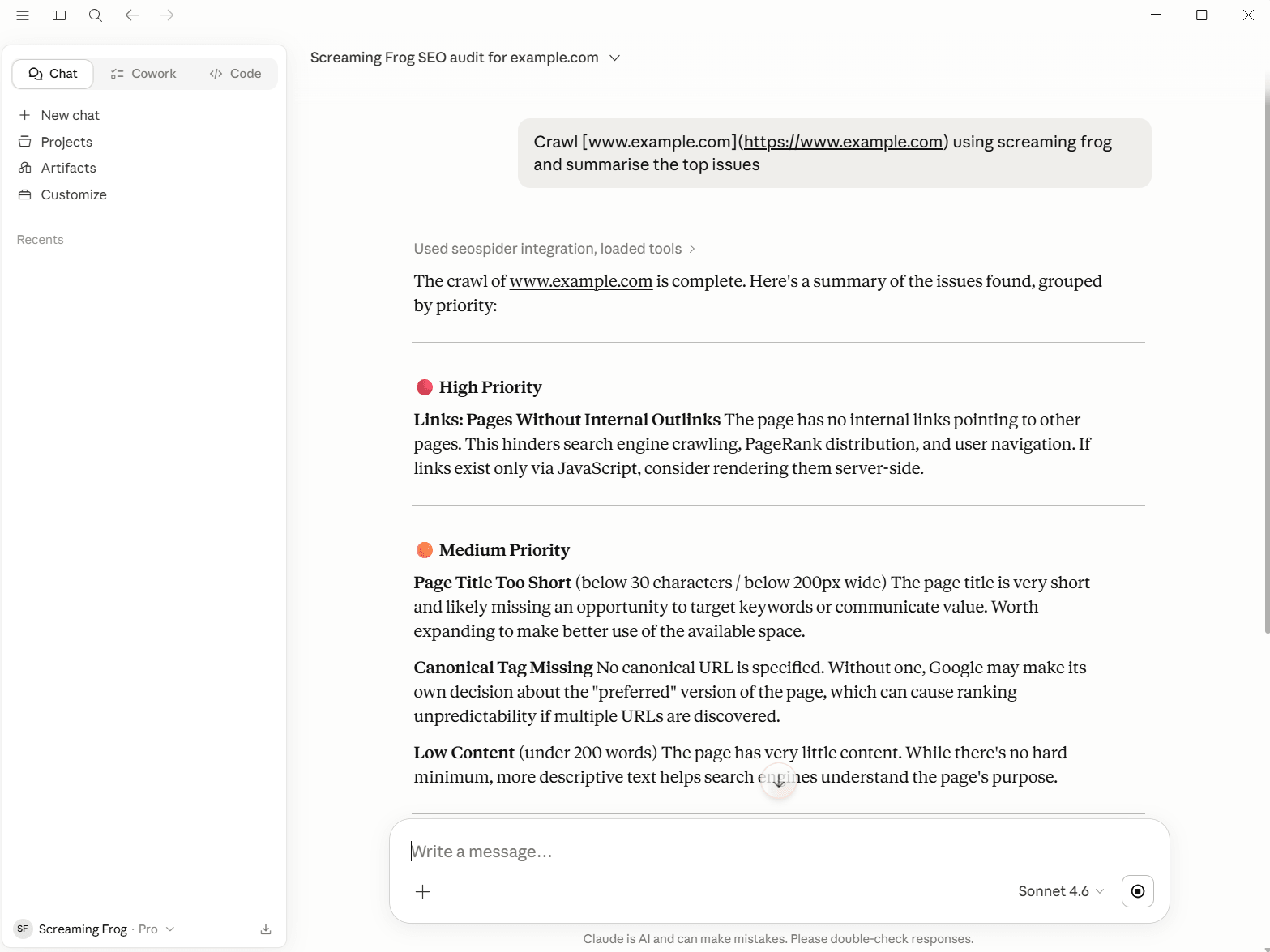Screen dimensions: 1270x952
Task: Open search with the magnifier icon
Action: coord(96,15)
